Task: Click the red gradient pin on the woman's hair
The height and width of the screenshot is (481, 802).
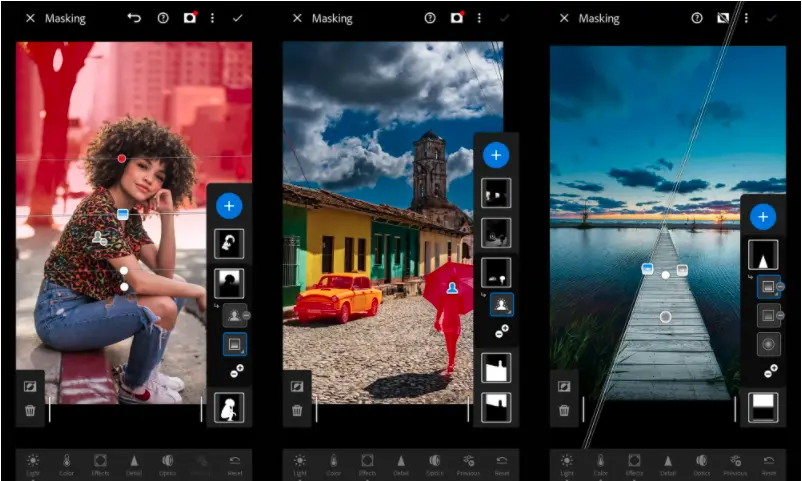Action: pyautogui.click(x=122, y=159)
